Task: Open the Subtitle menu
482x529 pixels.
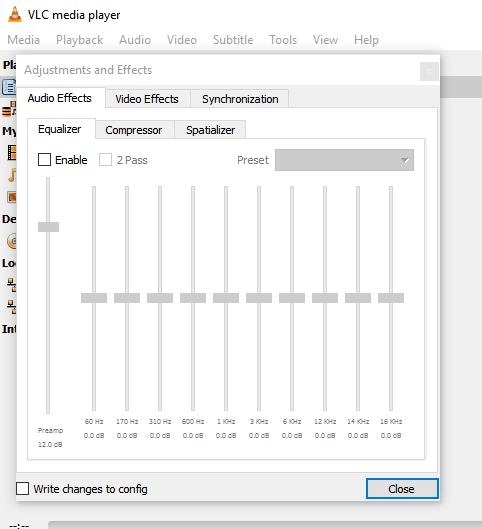Action: 233,40
